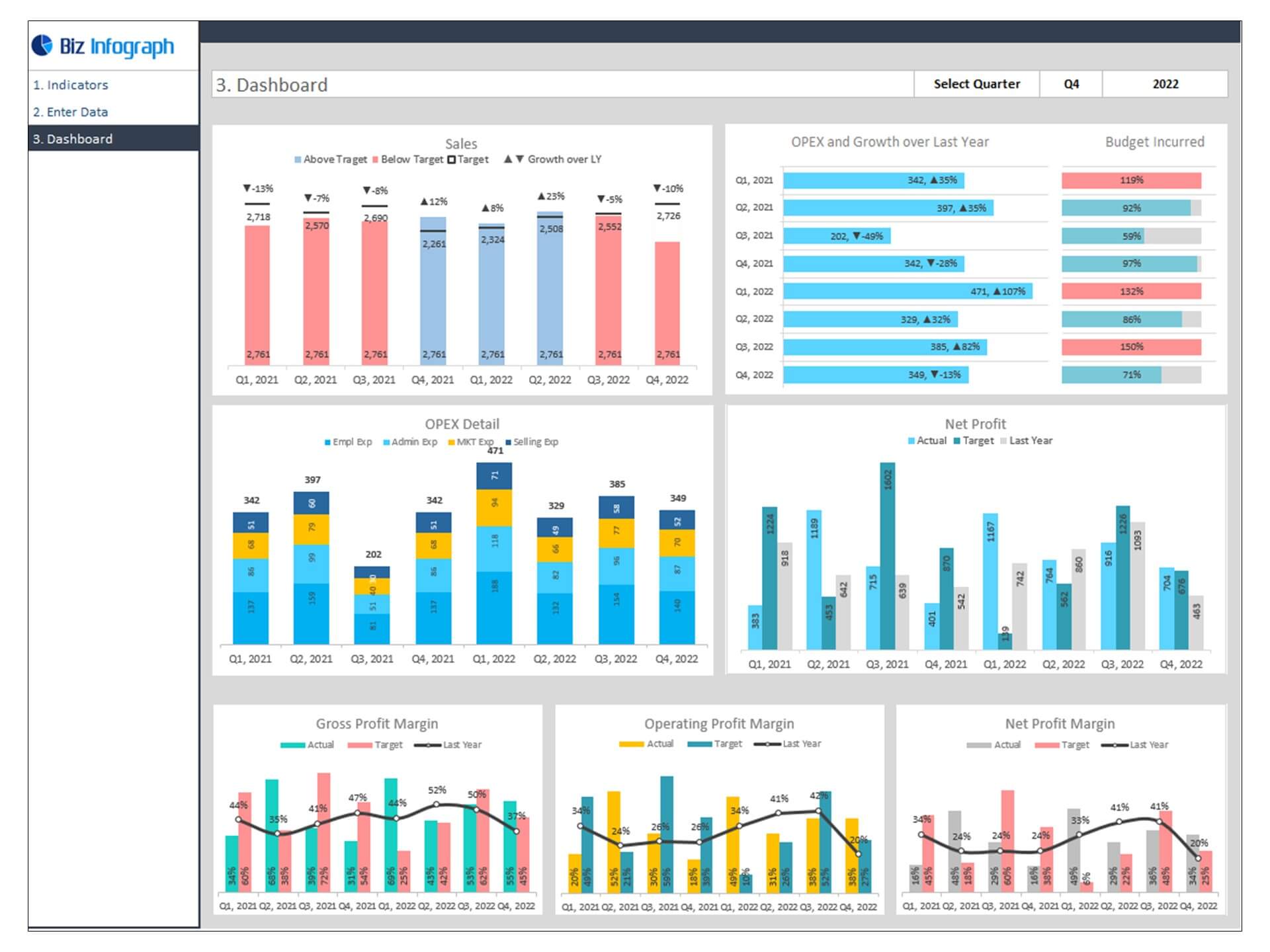Click Gross Profit Margin Last Year line legend
This screenshot has height=952, width=1270.
coord(427,745)
